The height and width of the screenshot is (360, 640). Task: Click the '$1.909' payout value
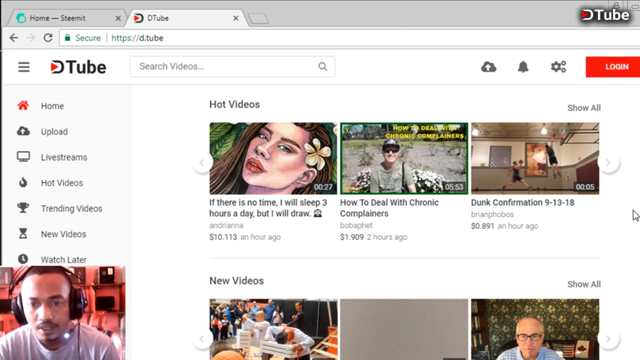click(x=352, y=237)
